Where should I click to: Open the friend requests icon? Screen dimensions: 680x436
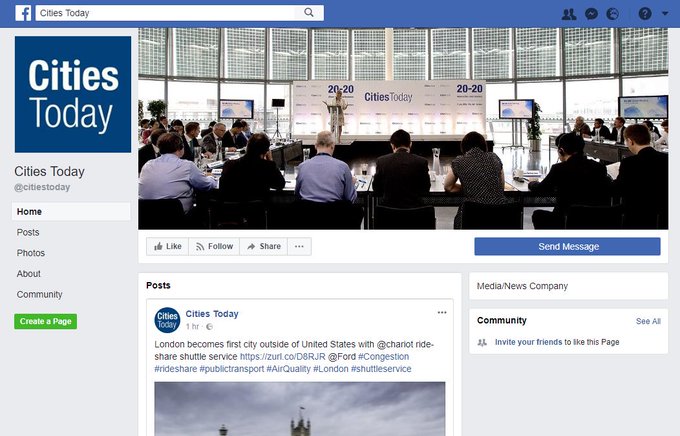(569, 14)
